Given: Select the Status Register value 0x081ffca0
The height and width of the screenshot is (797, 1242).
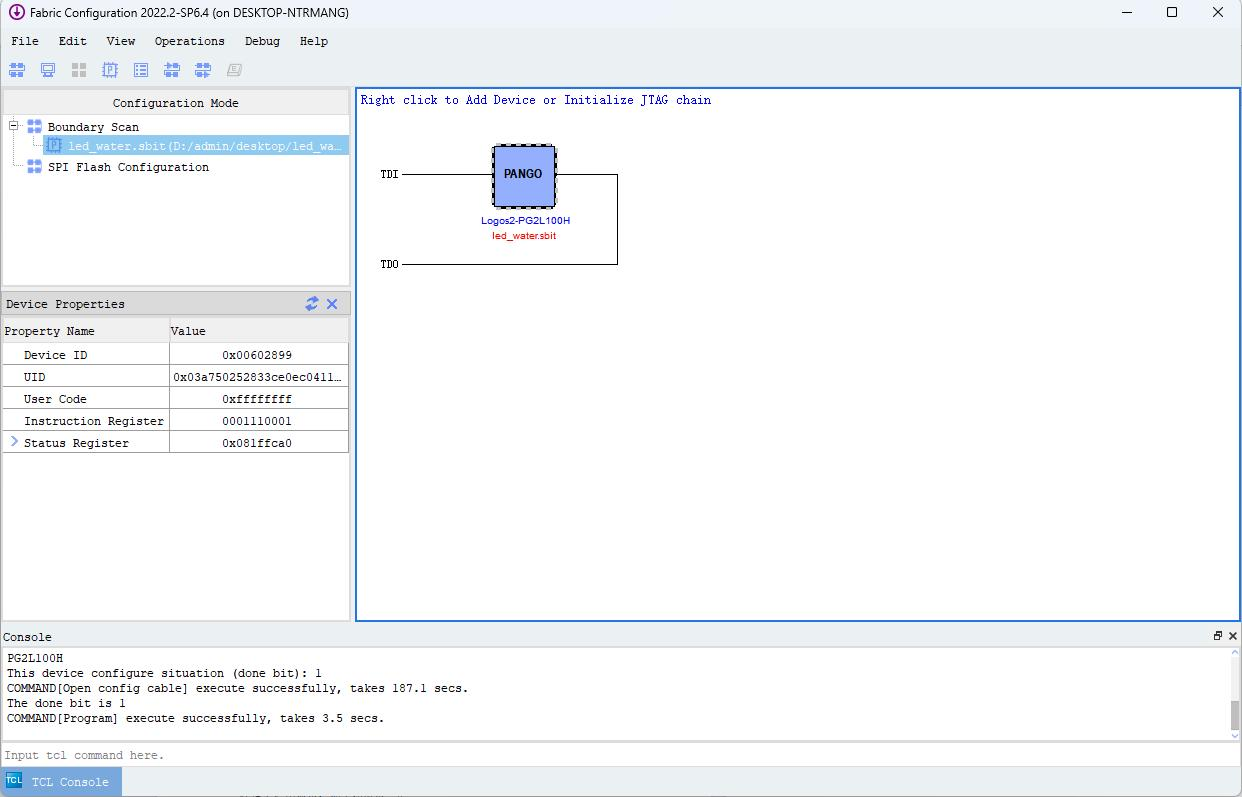Looking at the screenshot, I should point(257,443).
